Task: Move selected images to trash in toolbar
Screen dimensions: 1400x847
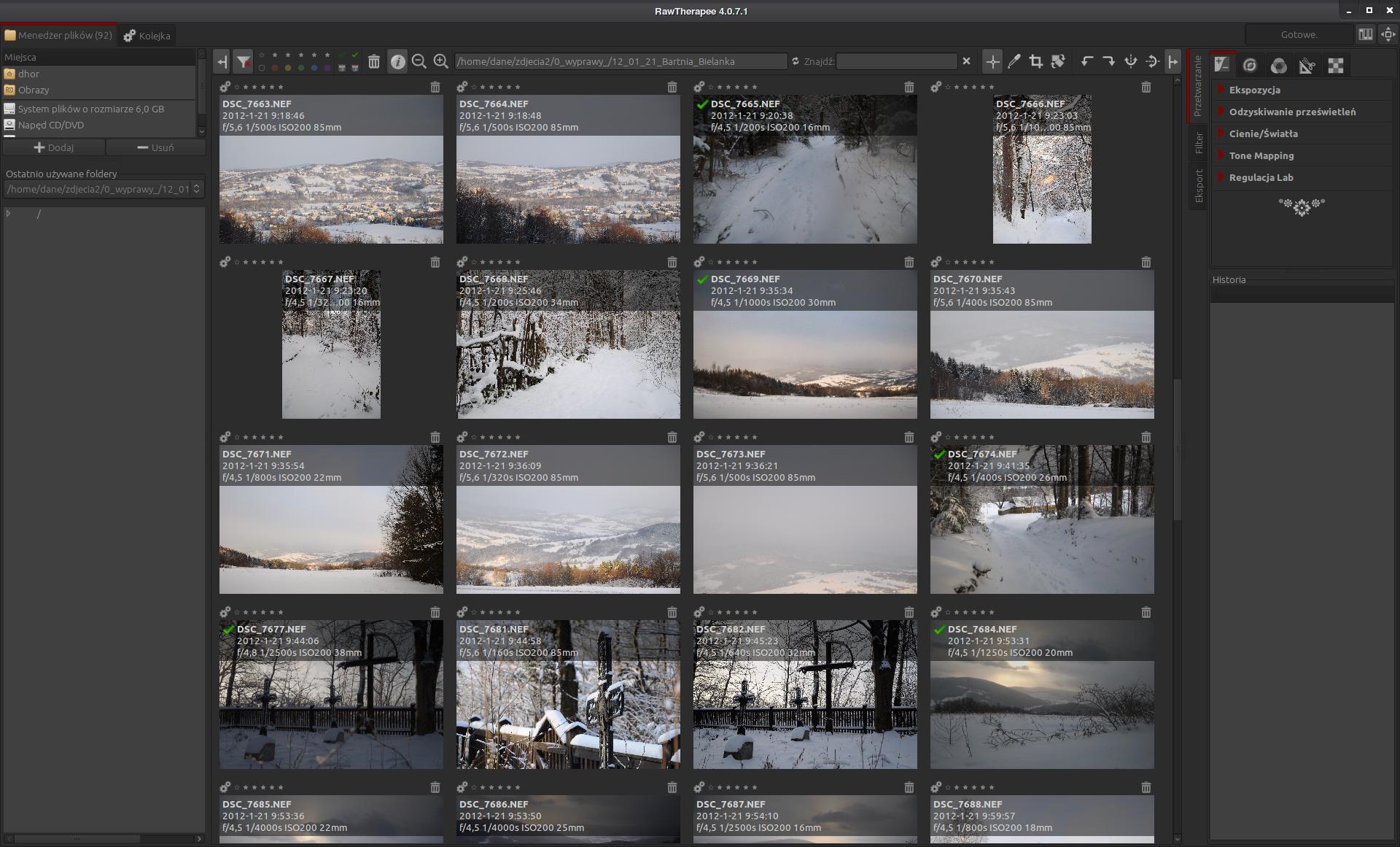Action: [374, 61]
